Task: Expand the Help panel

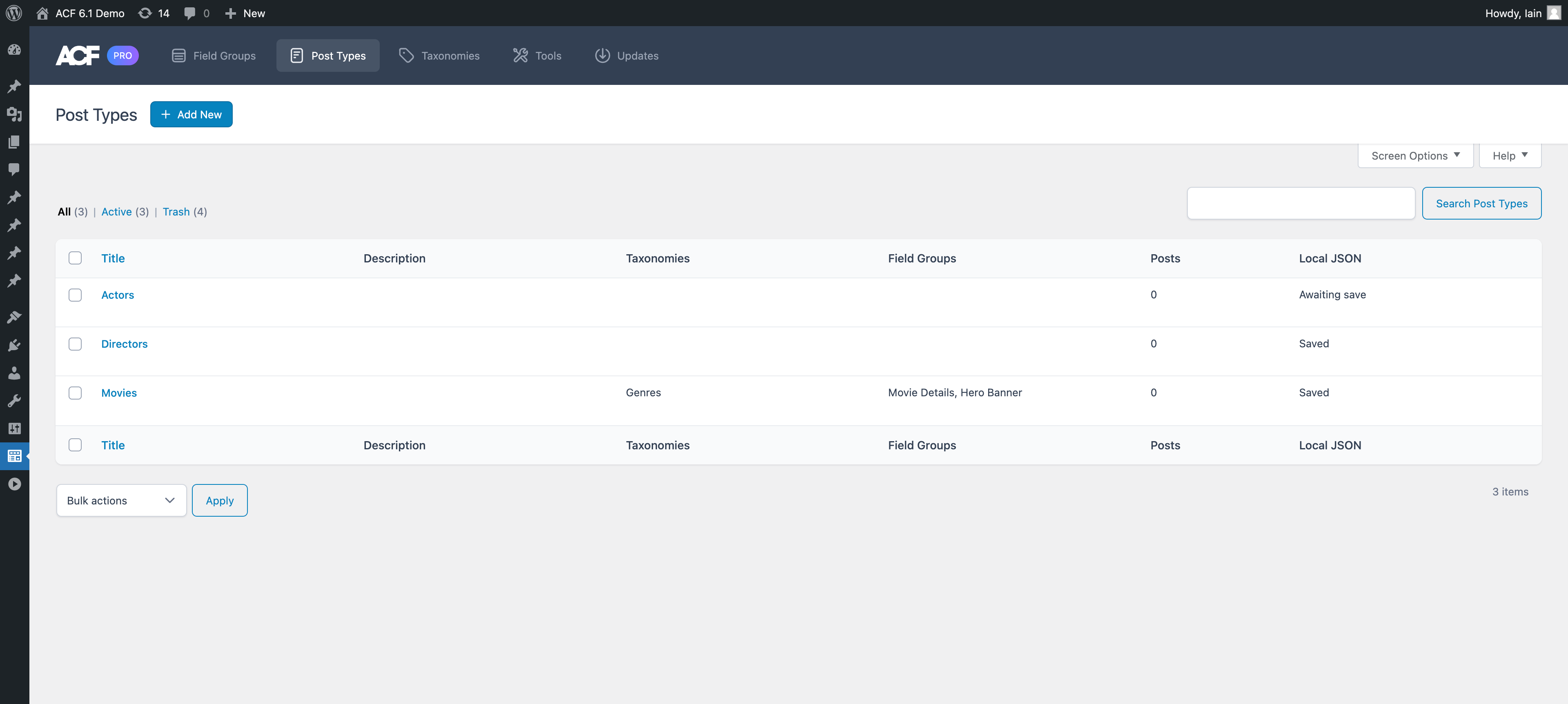Action: [1510, 155]
